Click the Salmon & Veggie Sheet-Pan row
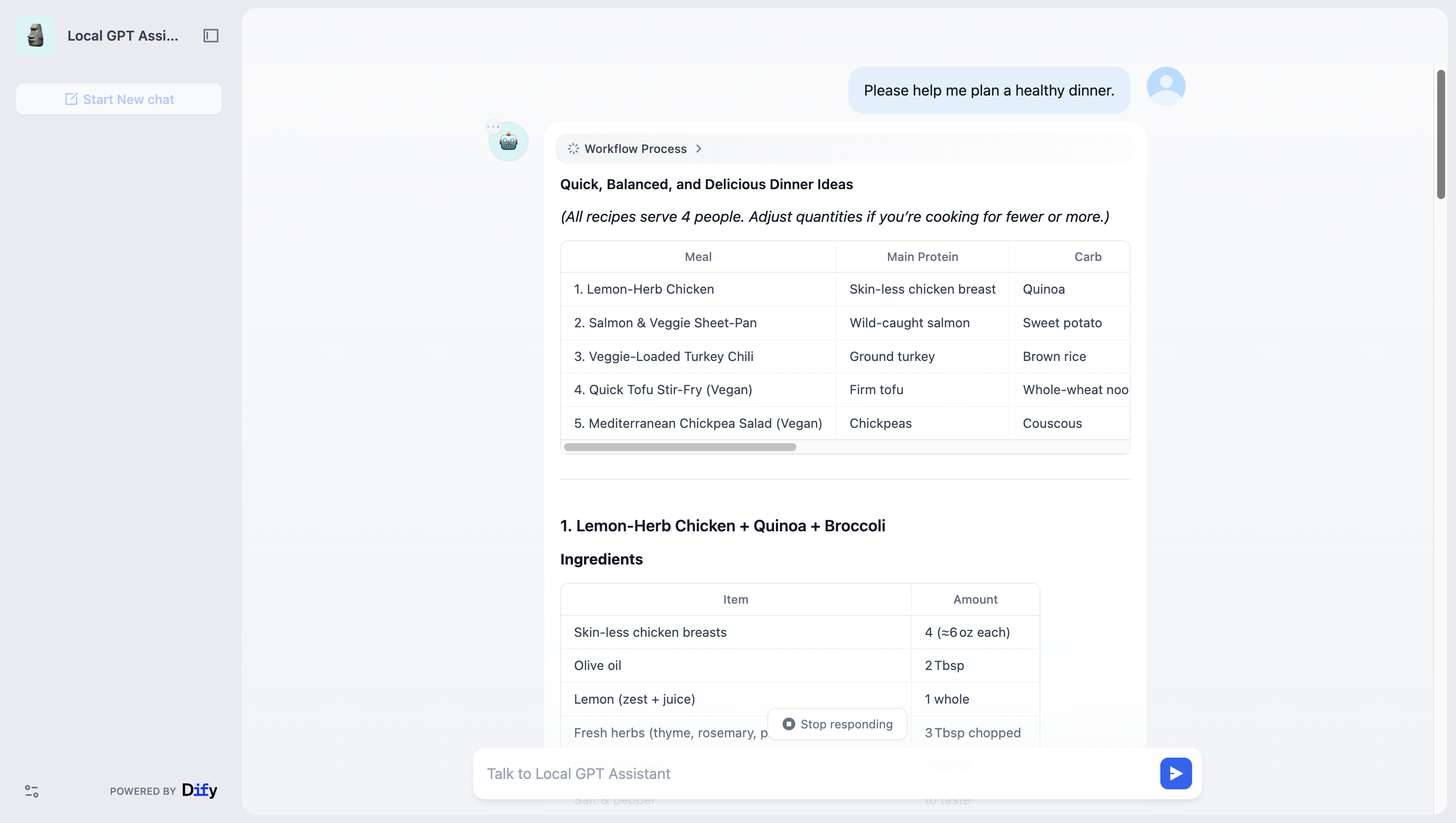The height and width of the screenshot is (823, 1456). [x=665, y=323]
